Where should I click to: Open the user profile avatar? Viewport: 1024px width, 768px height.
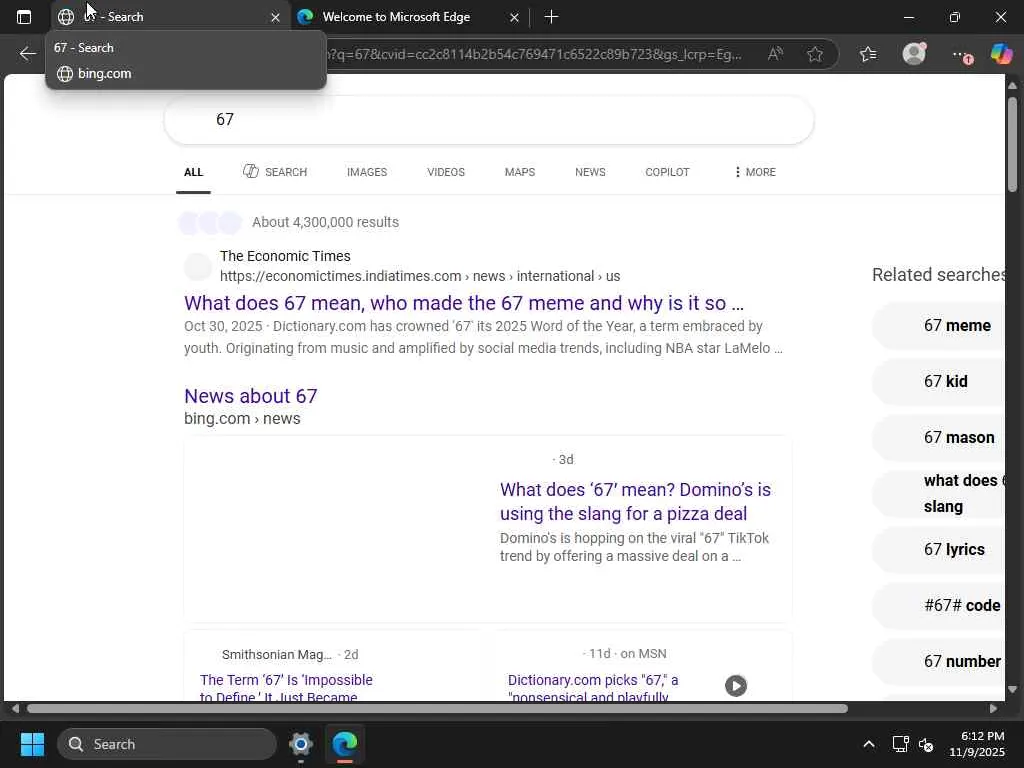(914, 54)
